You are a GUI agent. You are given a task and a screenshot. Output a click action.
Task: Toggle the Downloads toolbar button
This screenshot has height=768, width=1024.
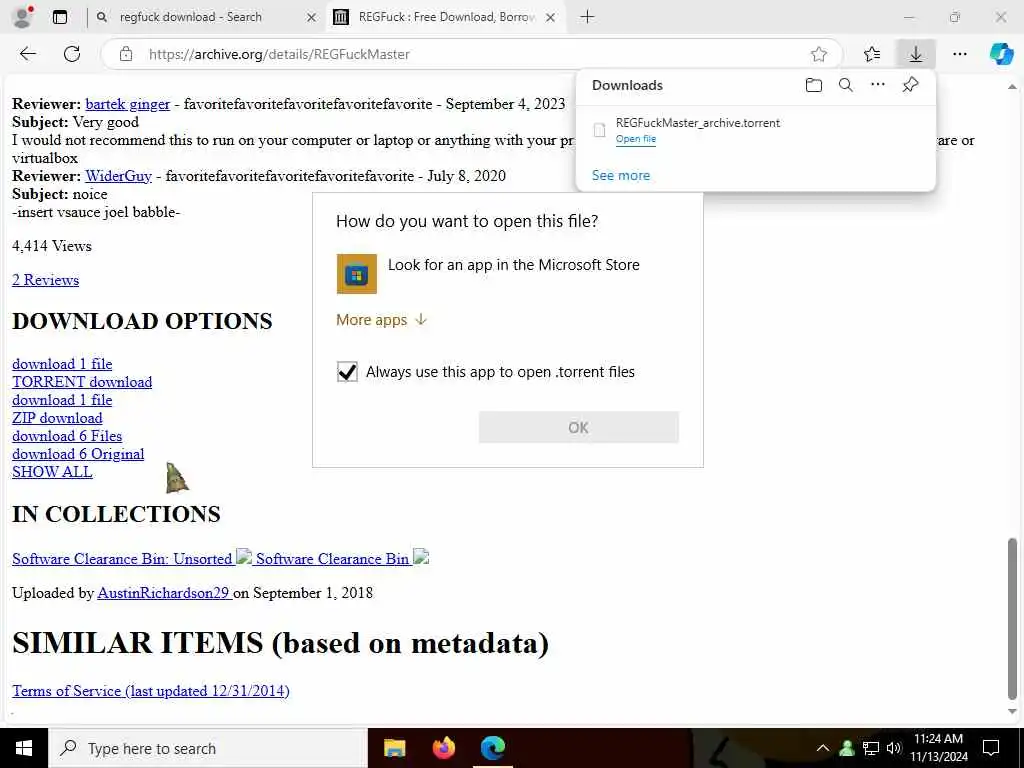916,54
